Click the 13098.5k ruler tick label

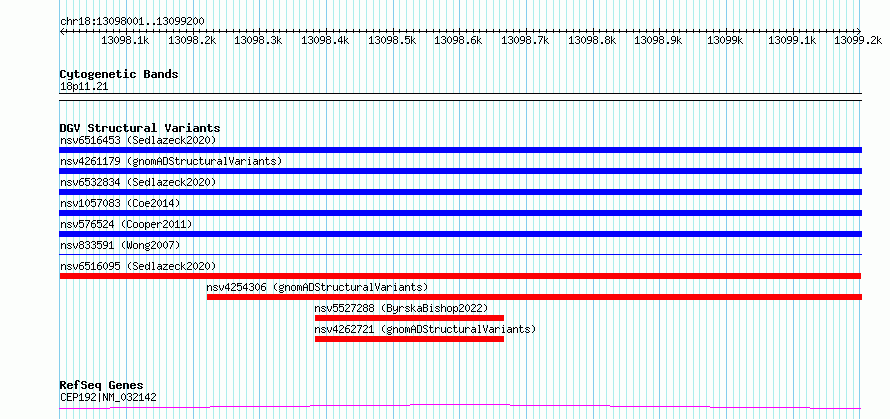(x=392, y=40)
